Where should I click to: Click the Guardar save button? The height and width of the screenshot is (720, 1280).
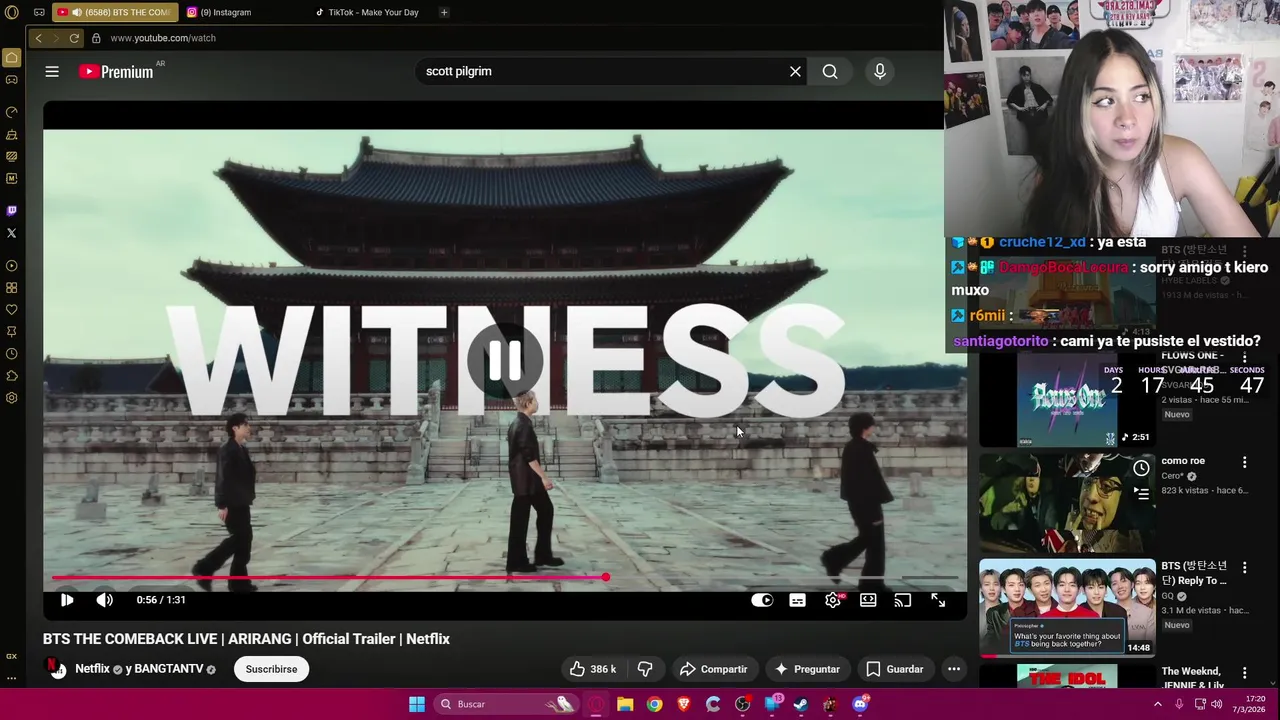click(x=895, y=669)
